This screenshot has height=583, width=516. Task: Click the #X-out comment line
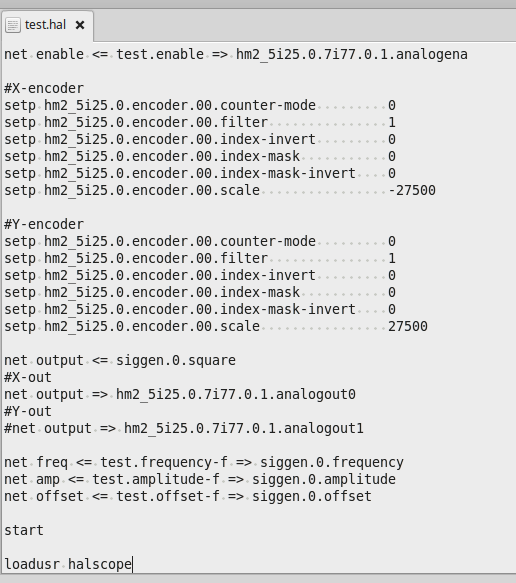(28, 377)
